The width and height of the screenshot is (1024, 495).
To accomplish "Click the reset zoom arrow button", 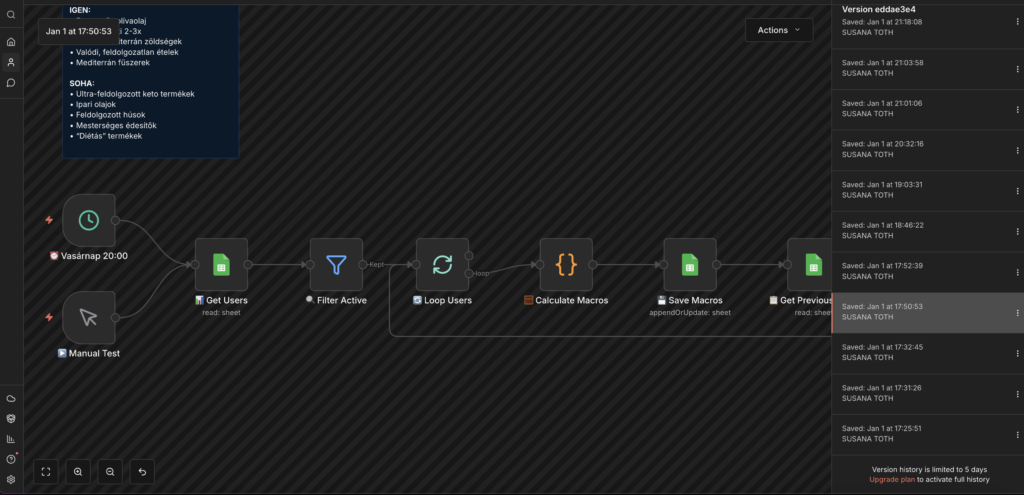I will (x=142, y=471).
